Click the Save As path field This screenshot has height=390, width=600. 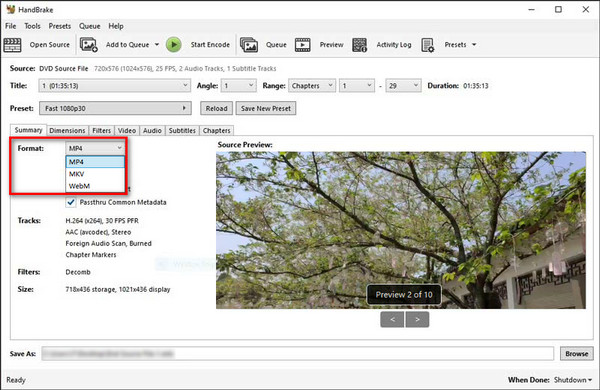[x=297, y=354]
